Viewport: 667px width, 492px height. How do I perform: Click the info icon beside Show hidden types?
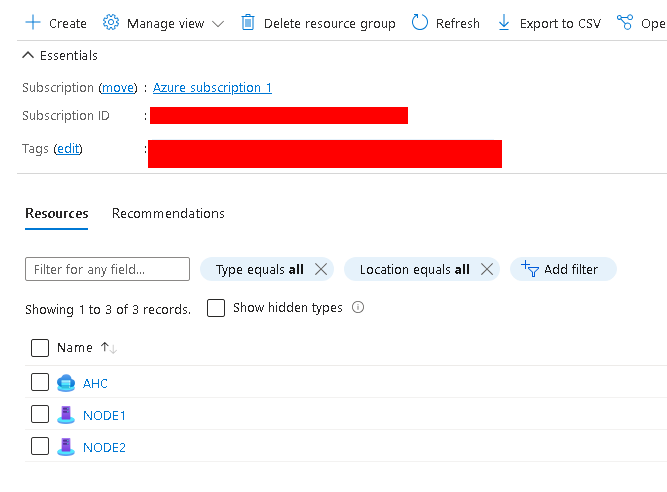click(358, 307)
